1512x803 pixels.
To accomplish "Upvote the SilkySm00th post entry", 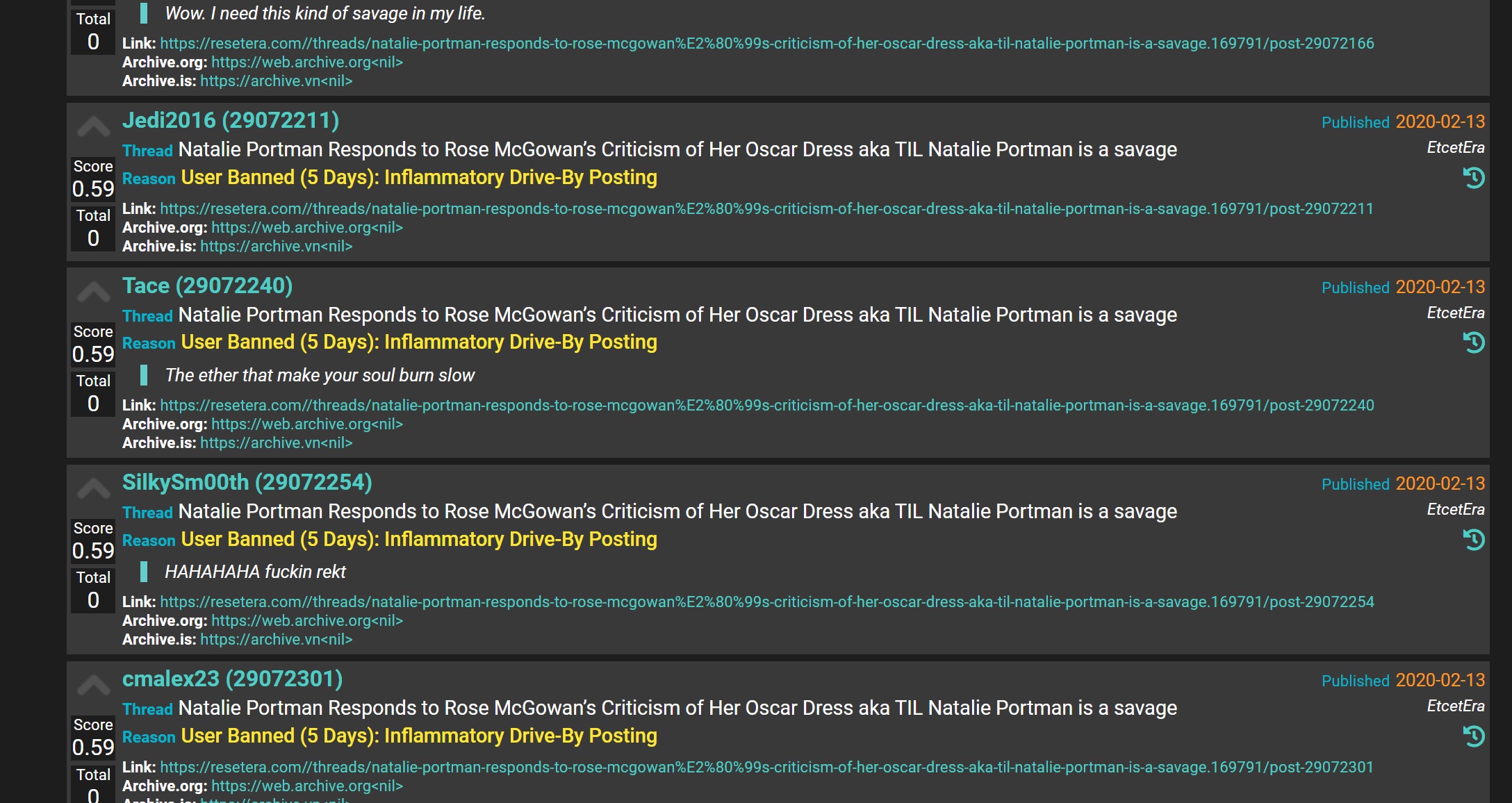I will [93, 490].
